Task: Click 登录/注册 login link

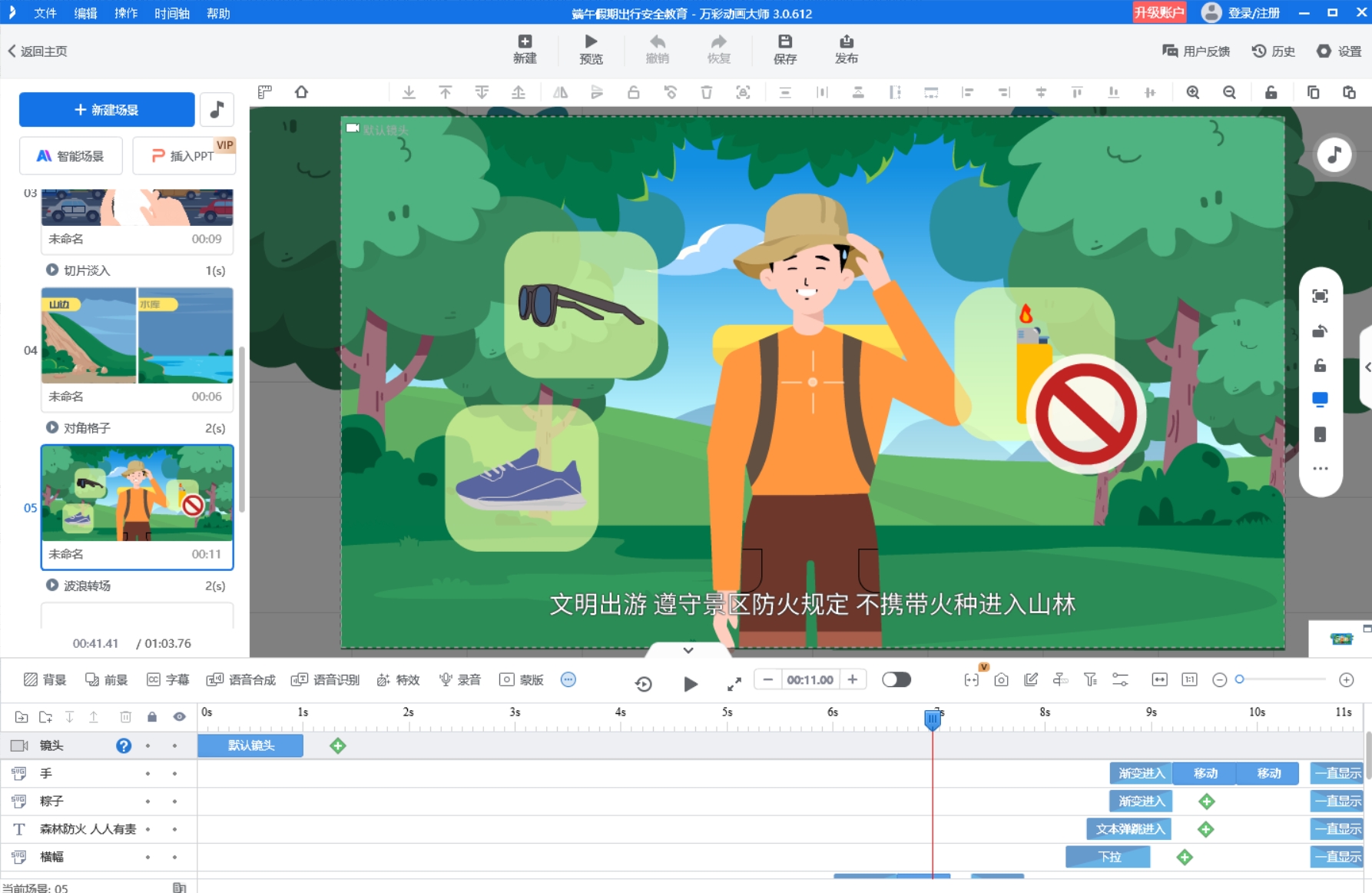Action: (1254, 13)
